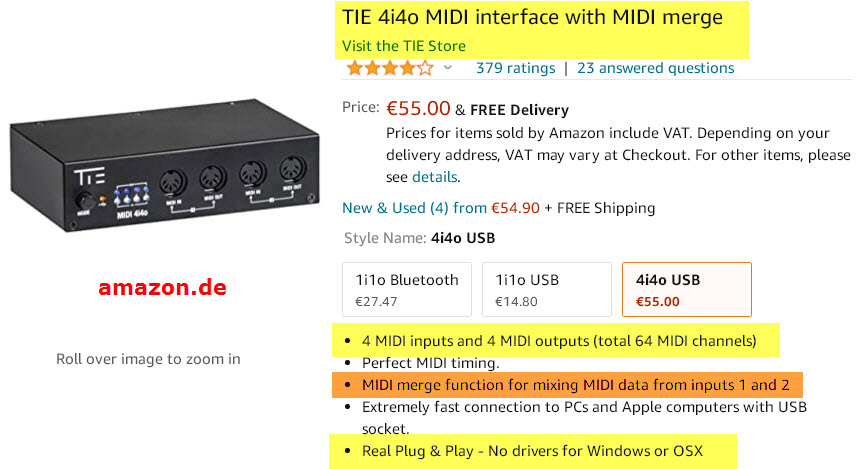Click the €54.90 used price
The height and width of the screenshot is (469, 861).
point(515,208)
